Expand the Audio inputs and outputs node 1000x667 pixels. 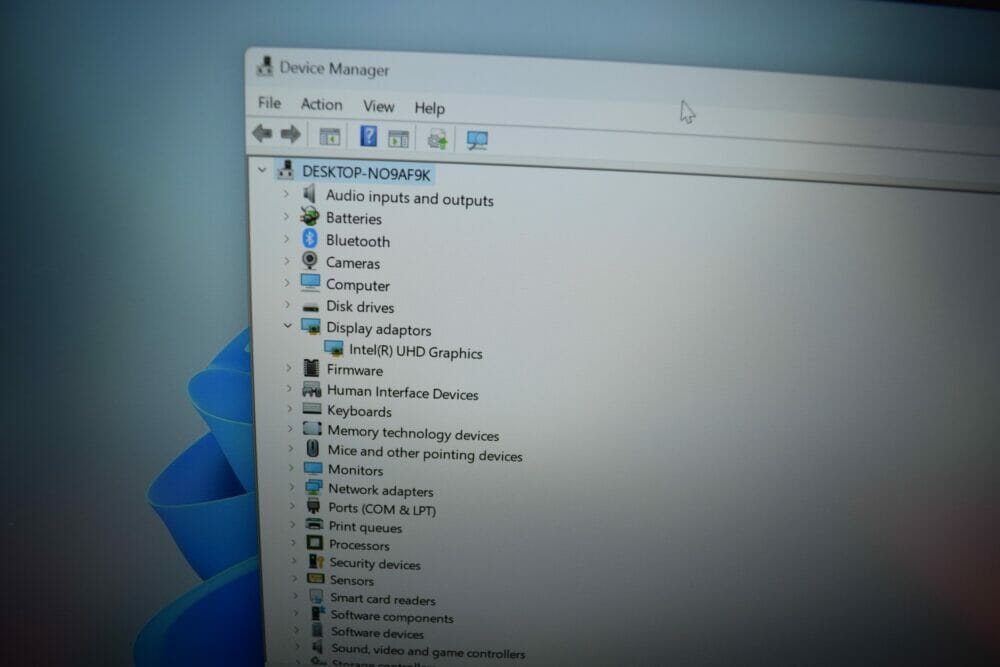[286, 193]
